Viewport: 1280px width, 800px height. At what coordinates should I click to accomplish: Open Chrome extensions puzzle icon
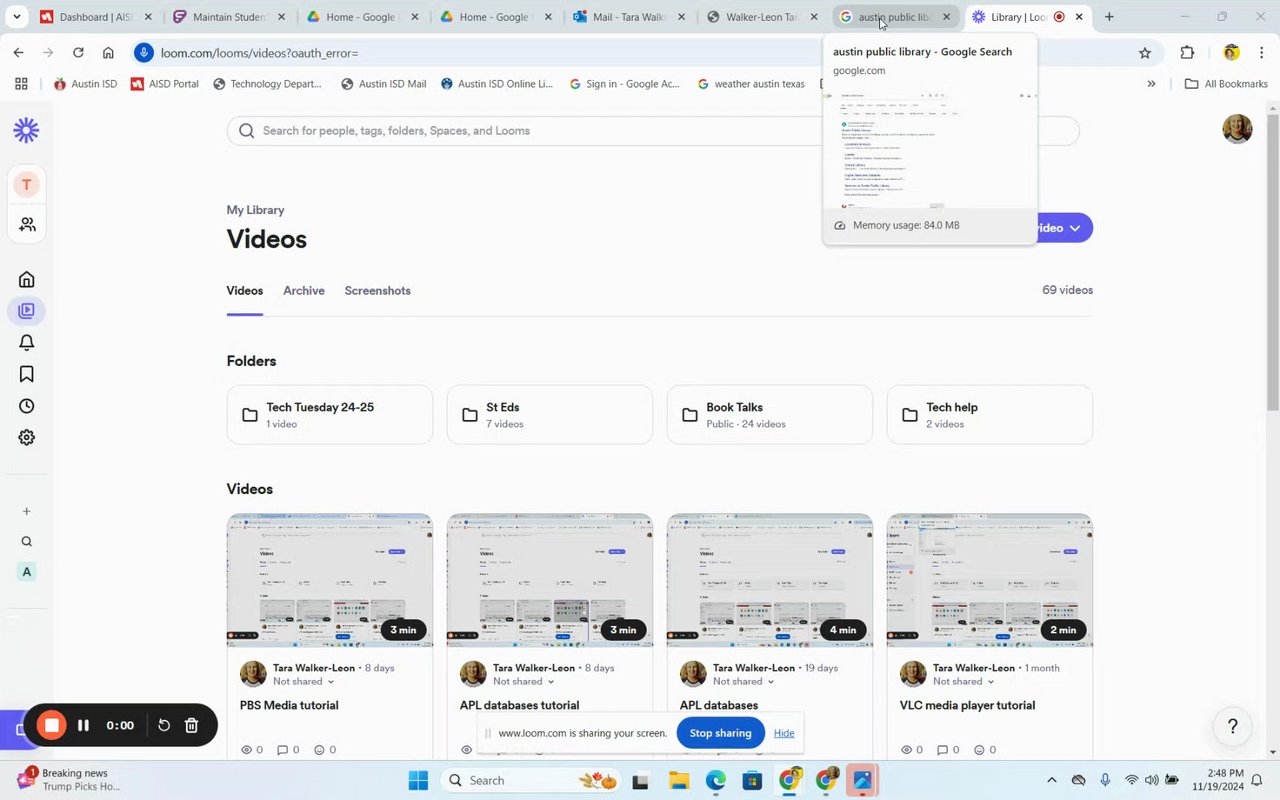pos(1187,53)
